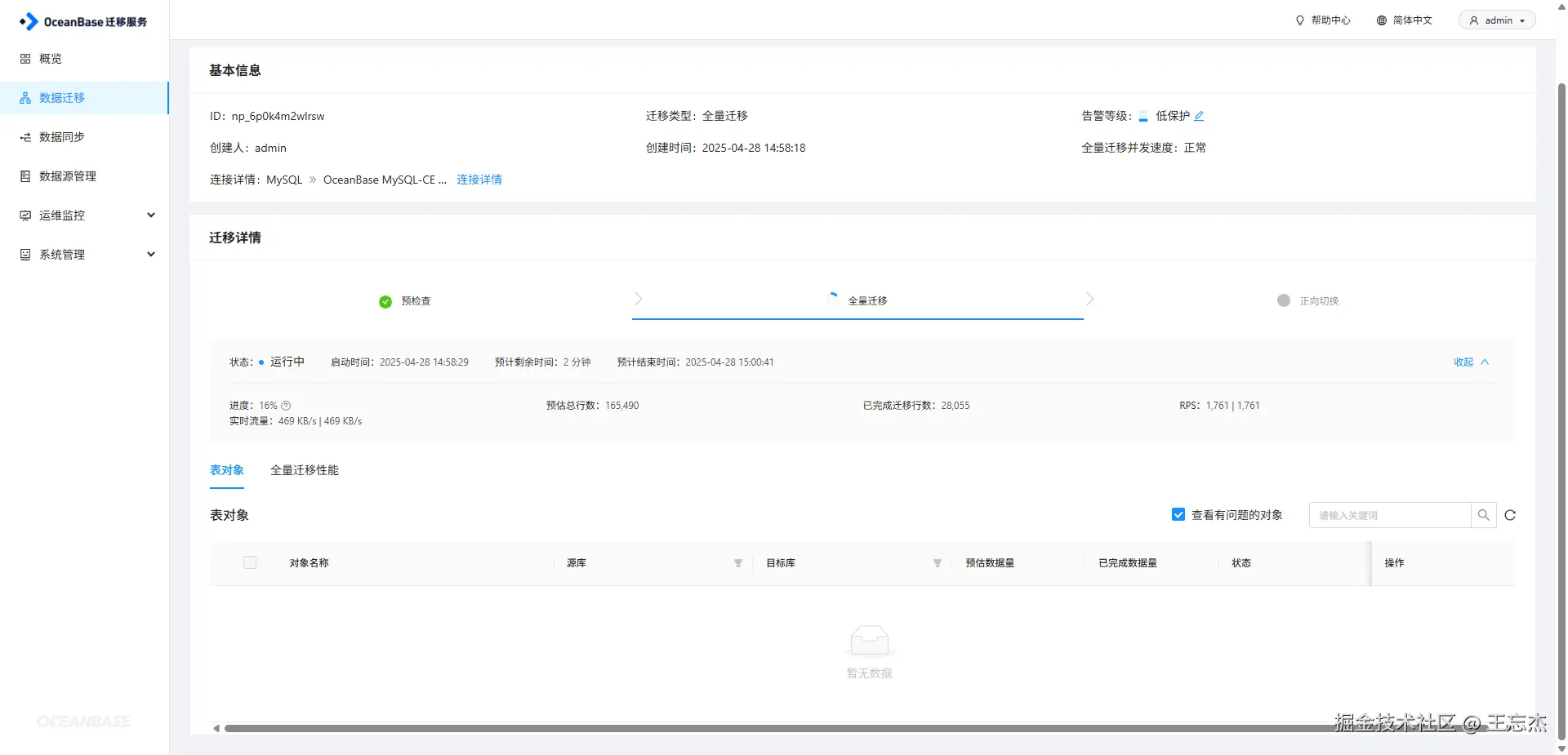Click the 系统管理 sidebar icon

point(25,255)
